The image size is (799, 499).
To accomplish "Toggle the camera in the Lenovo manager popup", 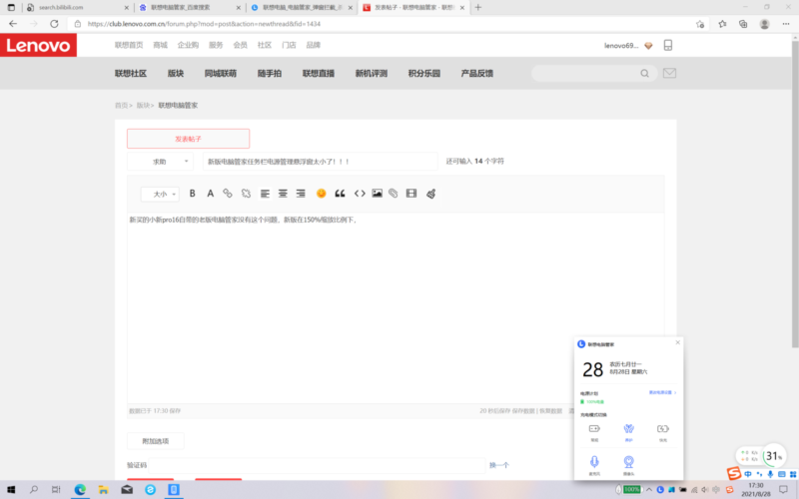I will [x=629, y=462].
